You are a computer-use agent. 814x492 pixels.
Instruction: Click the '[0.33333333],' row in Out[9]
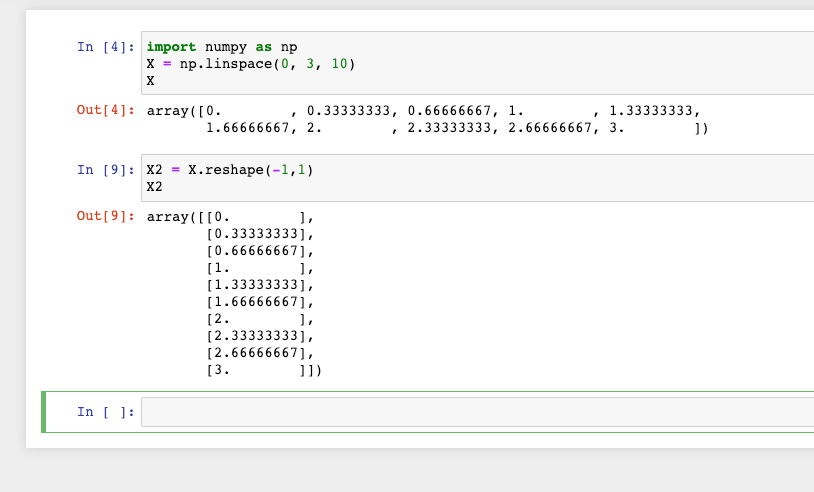[260, 234]
